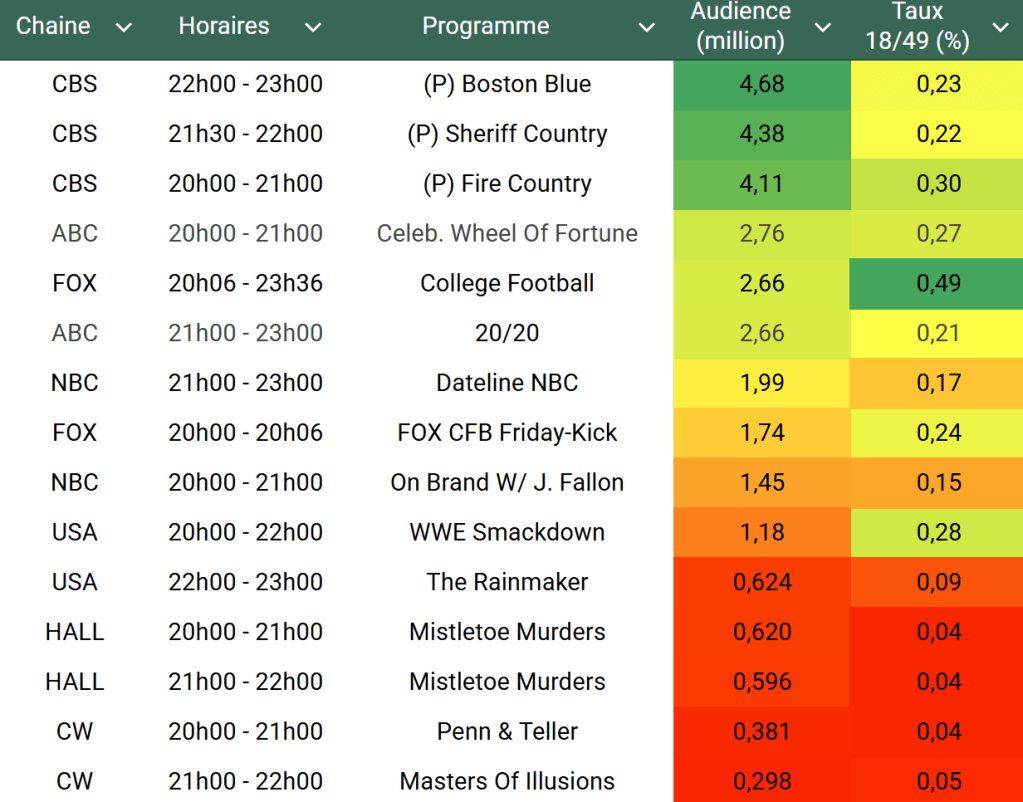Select the Masters Of Illusions row title

coord(507,781)
